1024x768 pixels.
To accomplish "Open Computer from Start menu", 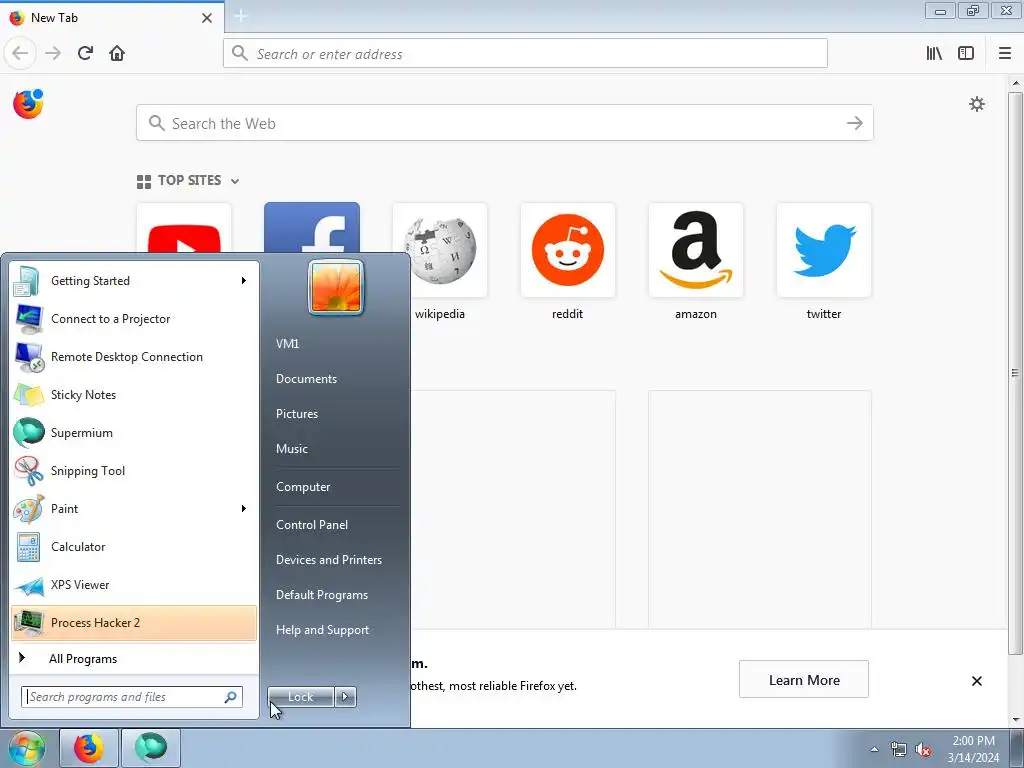I will pyautogui.click(x=303, y=487).
